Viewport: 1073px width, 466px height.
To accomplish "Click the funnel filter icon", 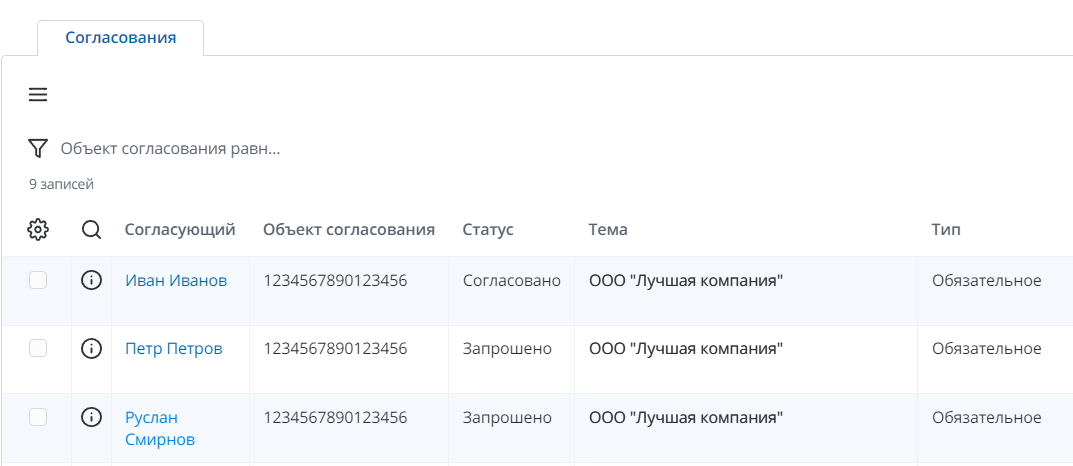I will coord(38,149).
